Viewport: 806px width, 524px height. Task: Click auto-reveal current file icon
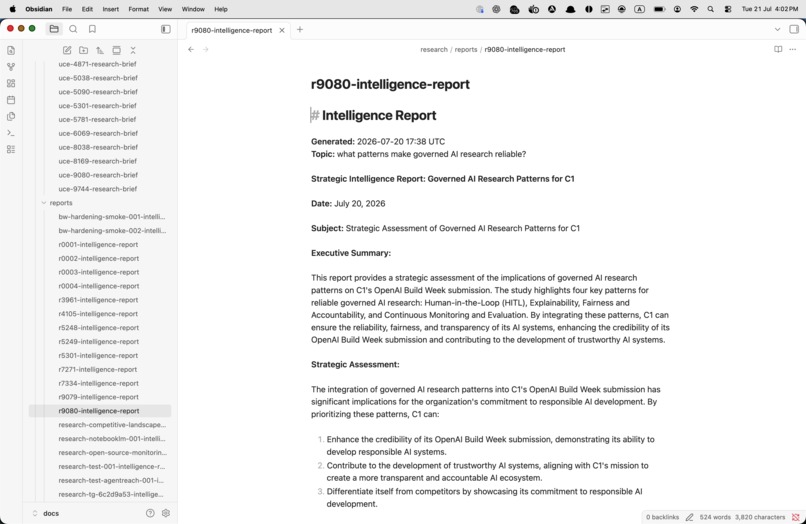117,50
